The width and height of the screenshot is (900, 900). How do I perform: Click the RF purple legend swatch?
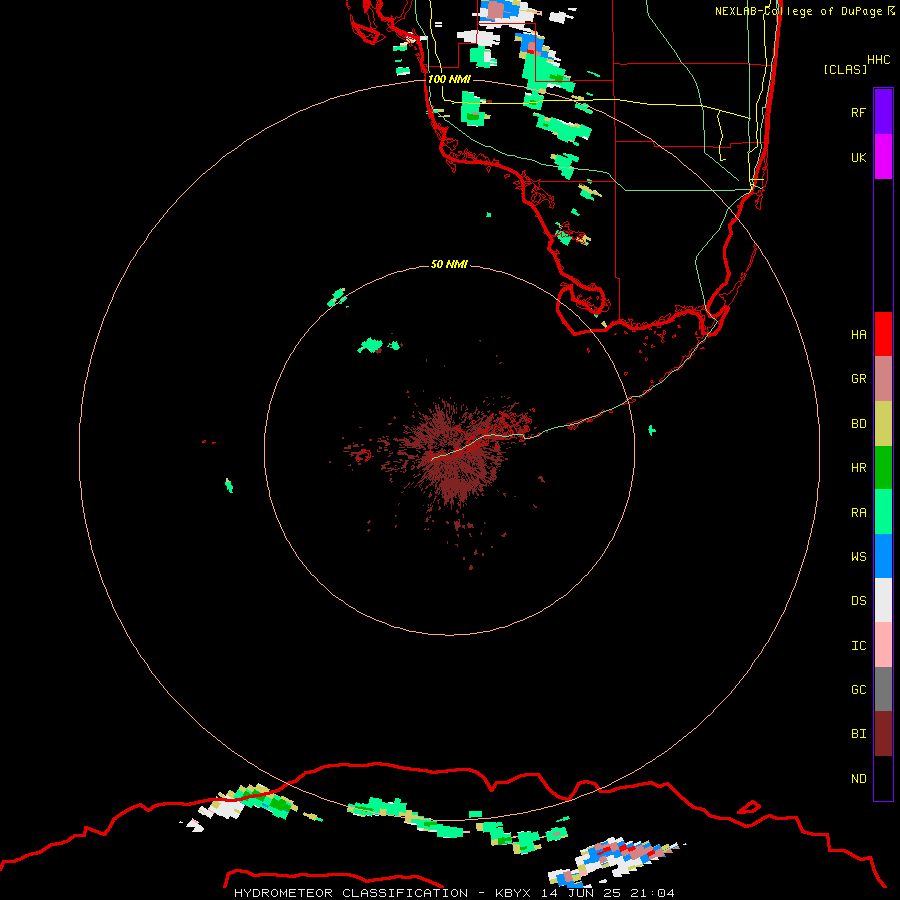coord(883,112)
